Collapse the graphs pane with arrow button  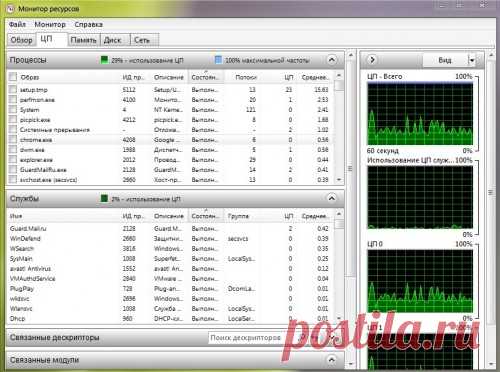pos(372,60)
